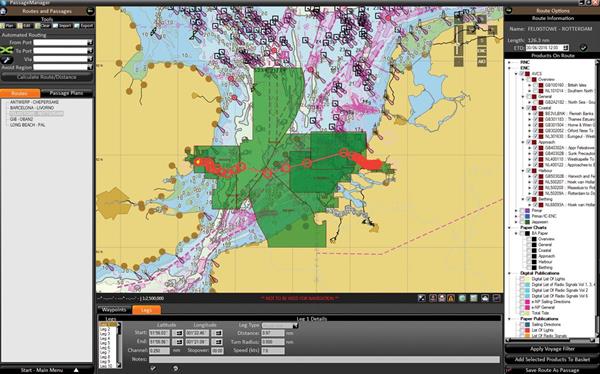Click the warning triangle icon in map toolbar

click(451, 298)
